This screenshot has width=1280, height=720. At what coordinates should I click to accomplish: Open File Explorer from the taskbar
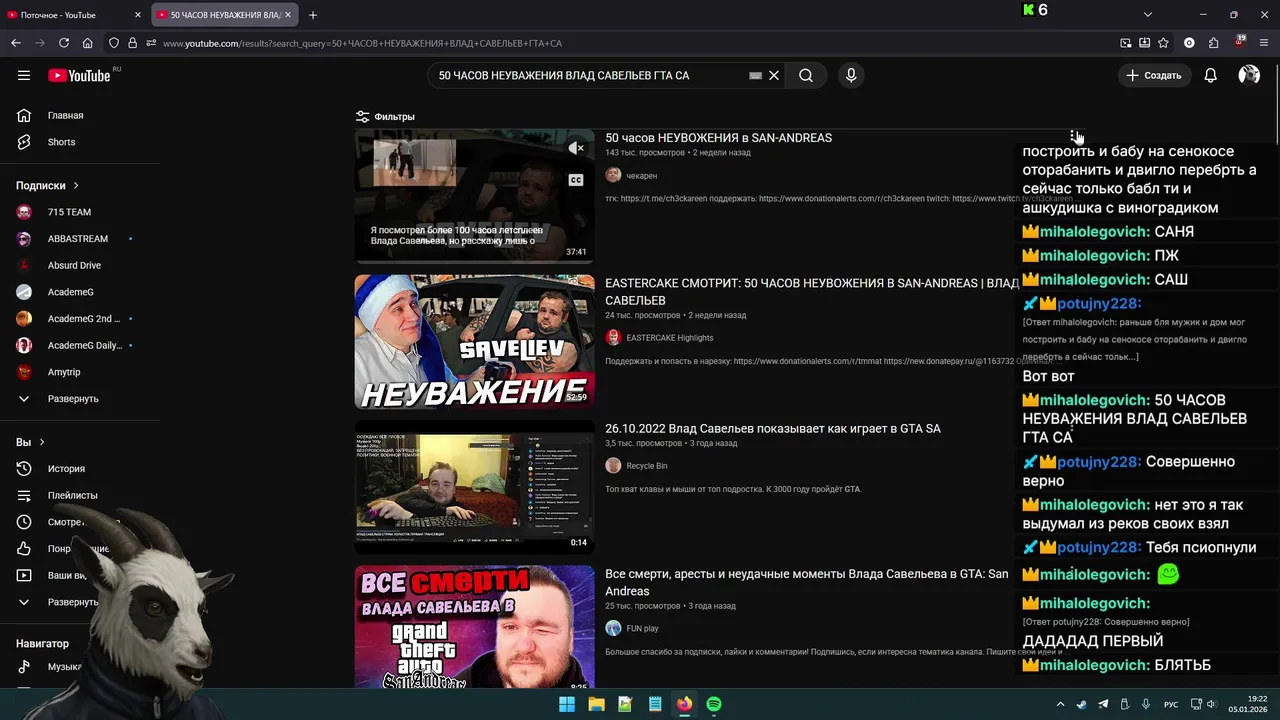click(596, 704)
